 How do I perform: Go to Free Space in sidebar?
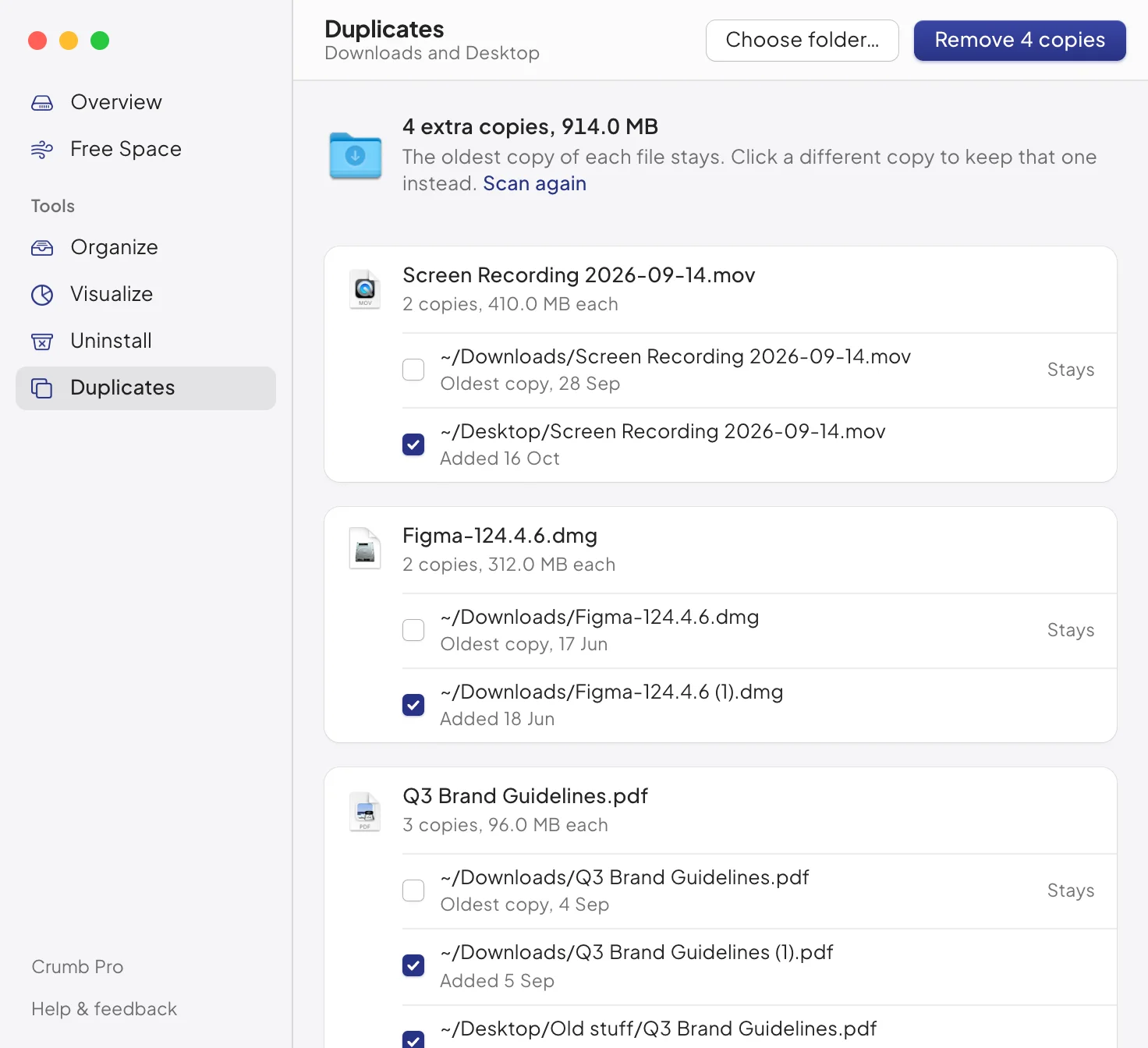tap(146, 149)
